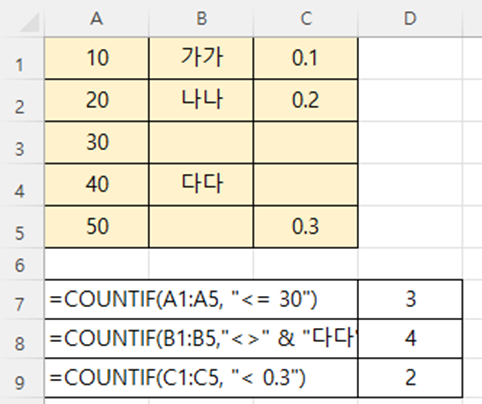
Task: Select cell D9 showing result 2
Action: [x=410, y=378]
